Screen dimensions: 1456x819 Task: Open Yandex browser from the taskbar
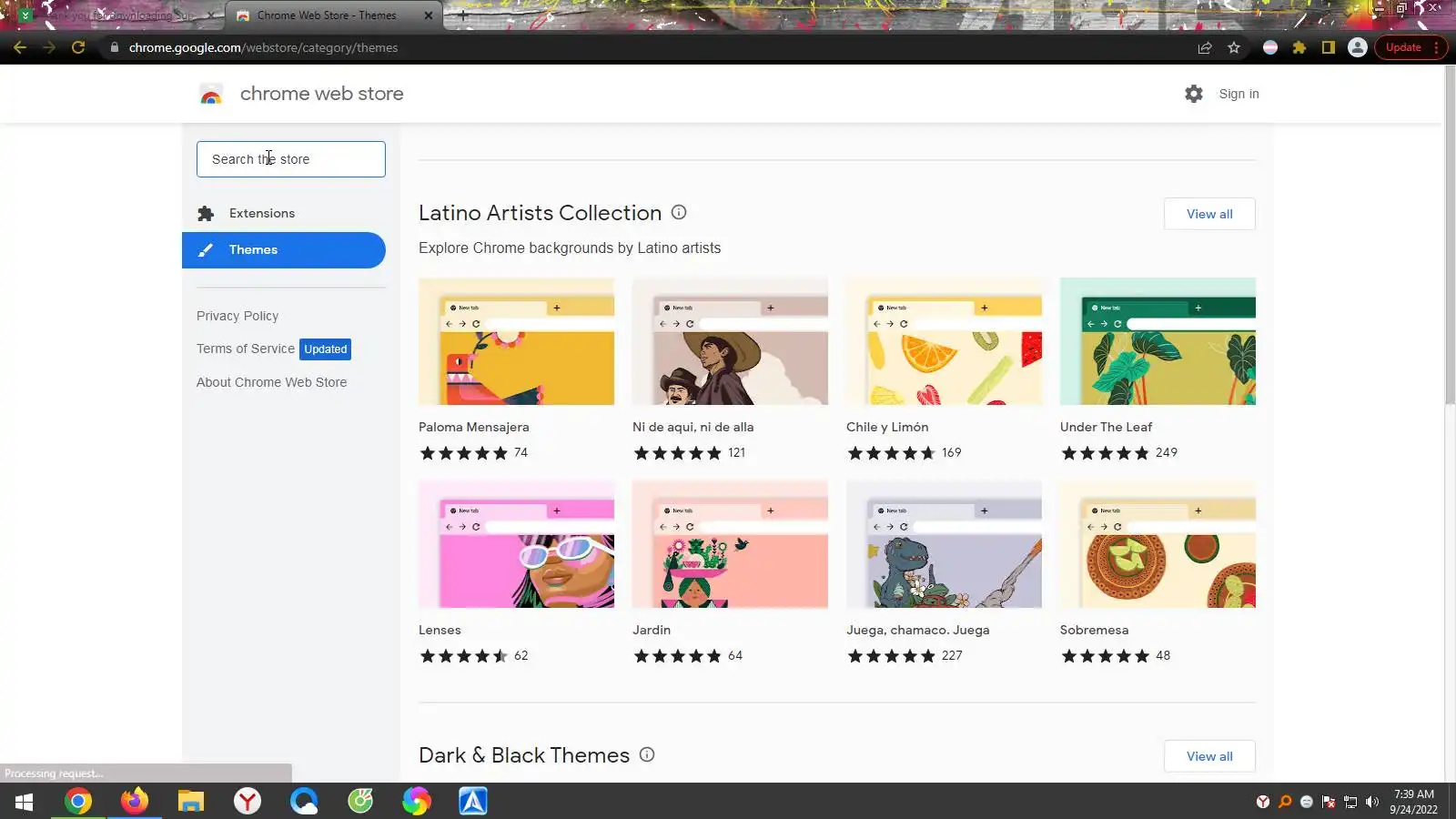coord(248,802)
